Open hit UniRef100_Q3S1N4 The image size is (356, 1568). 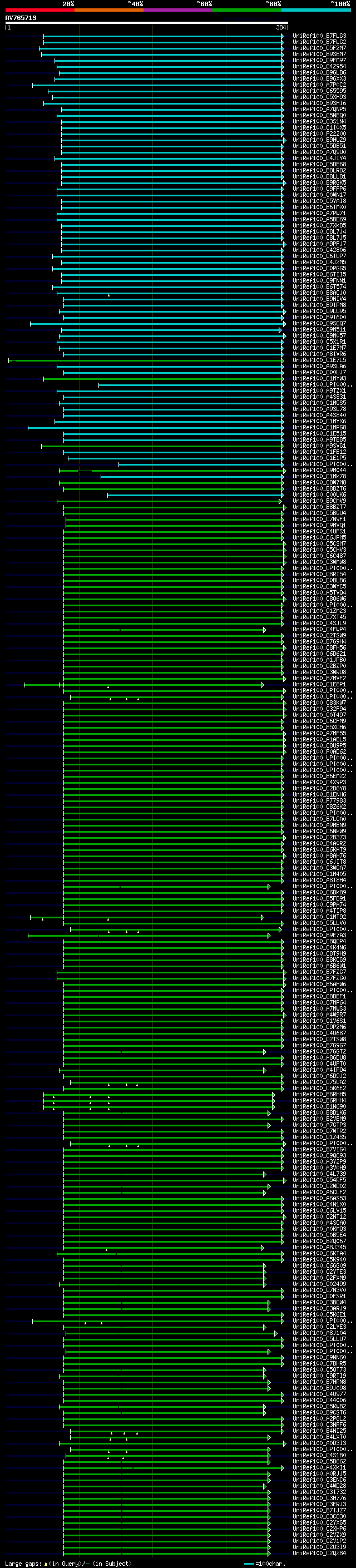(319, 121)
